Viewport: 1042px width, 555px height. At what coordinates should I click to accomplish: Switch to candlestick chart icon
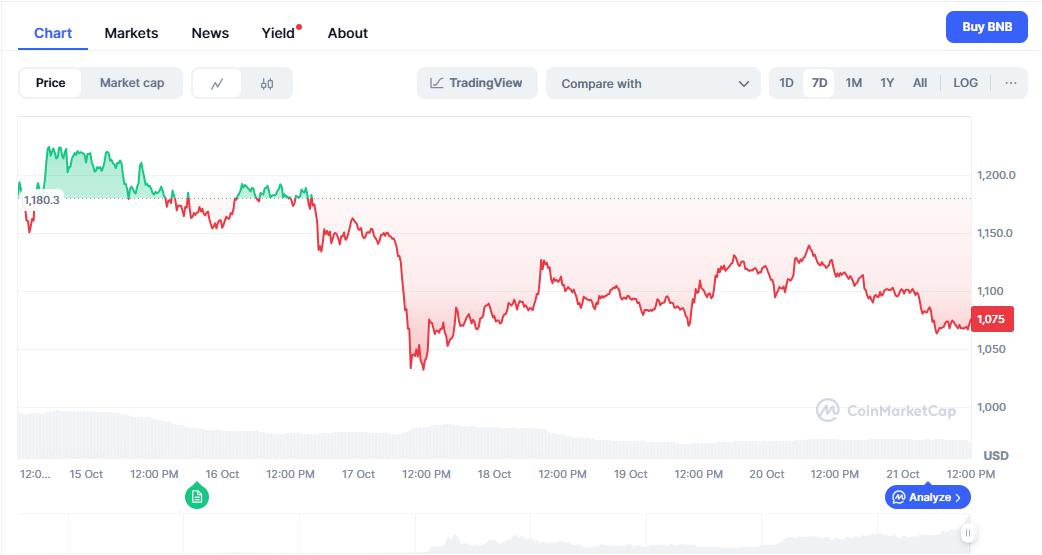coord(266,84)
